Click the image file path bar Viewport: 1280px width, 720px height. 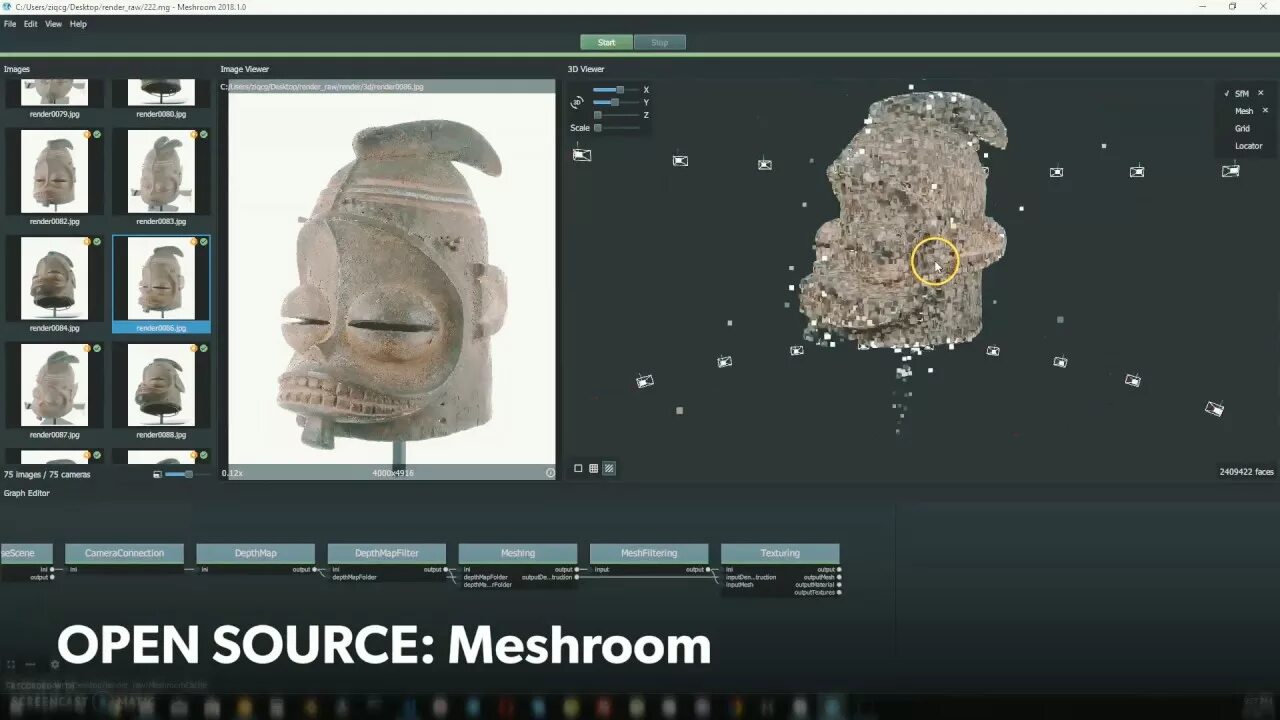388,87
